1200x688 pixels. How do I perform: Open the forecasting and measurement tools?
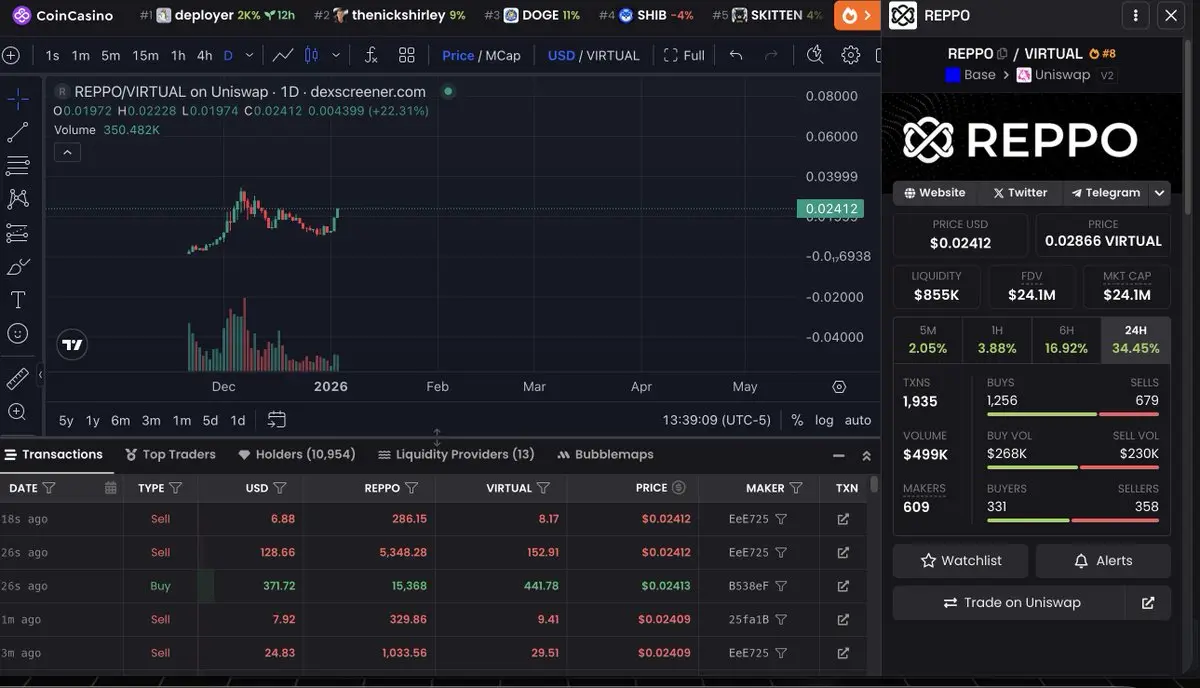click(x=18, y=233)
